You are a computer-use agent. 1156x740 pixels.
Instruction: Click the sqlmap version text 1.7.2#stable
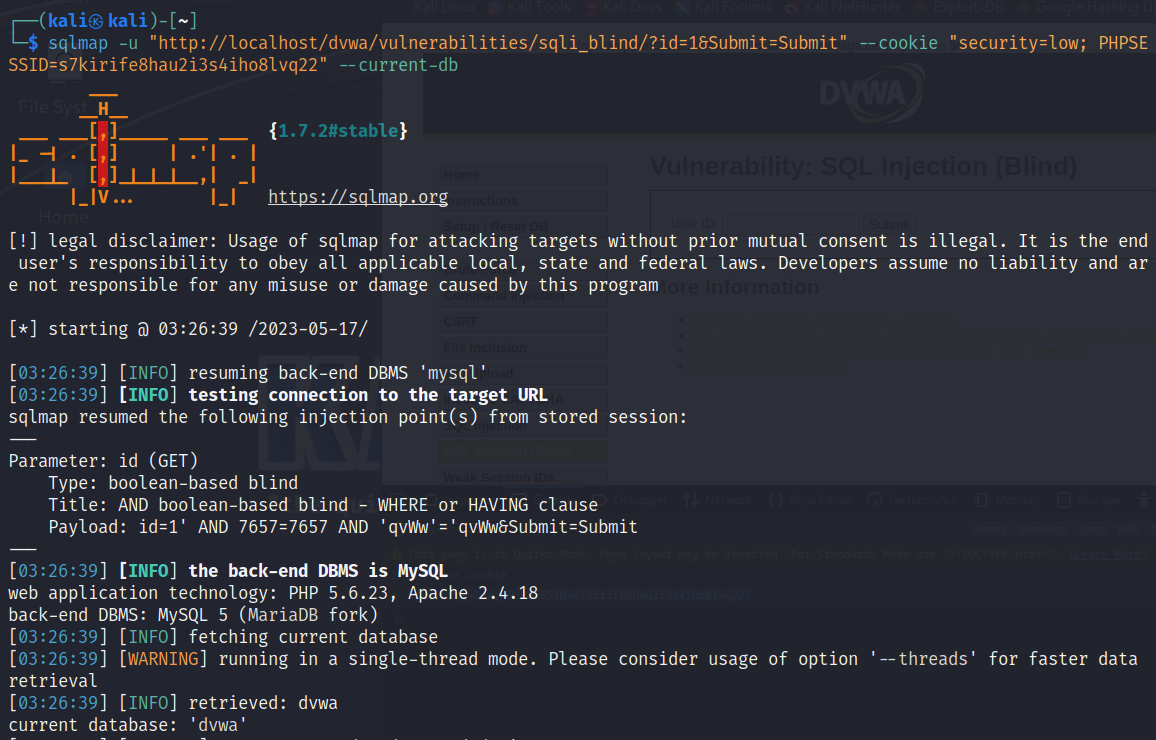[x=338, y=130]
